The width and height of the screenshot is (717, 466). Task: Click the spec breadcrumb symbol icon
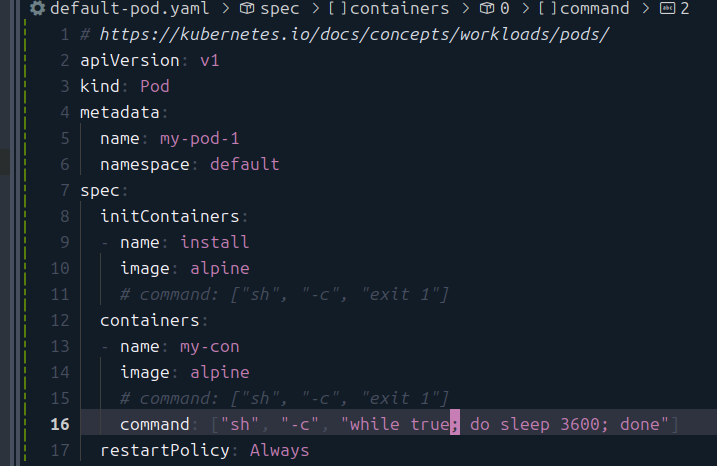[247, 9]
